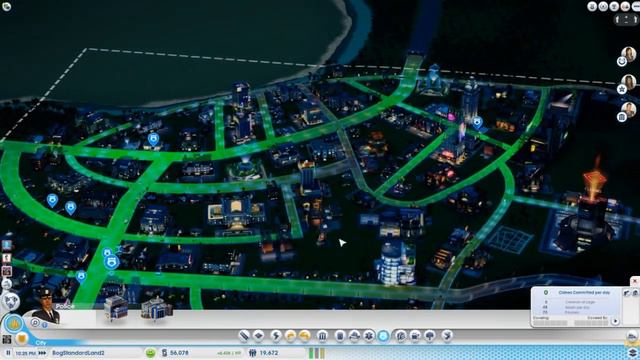
Task: Open the RCI demand bars
Action: pyautogui.click(x=317, y=353)
